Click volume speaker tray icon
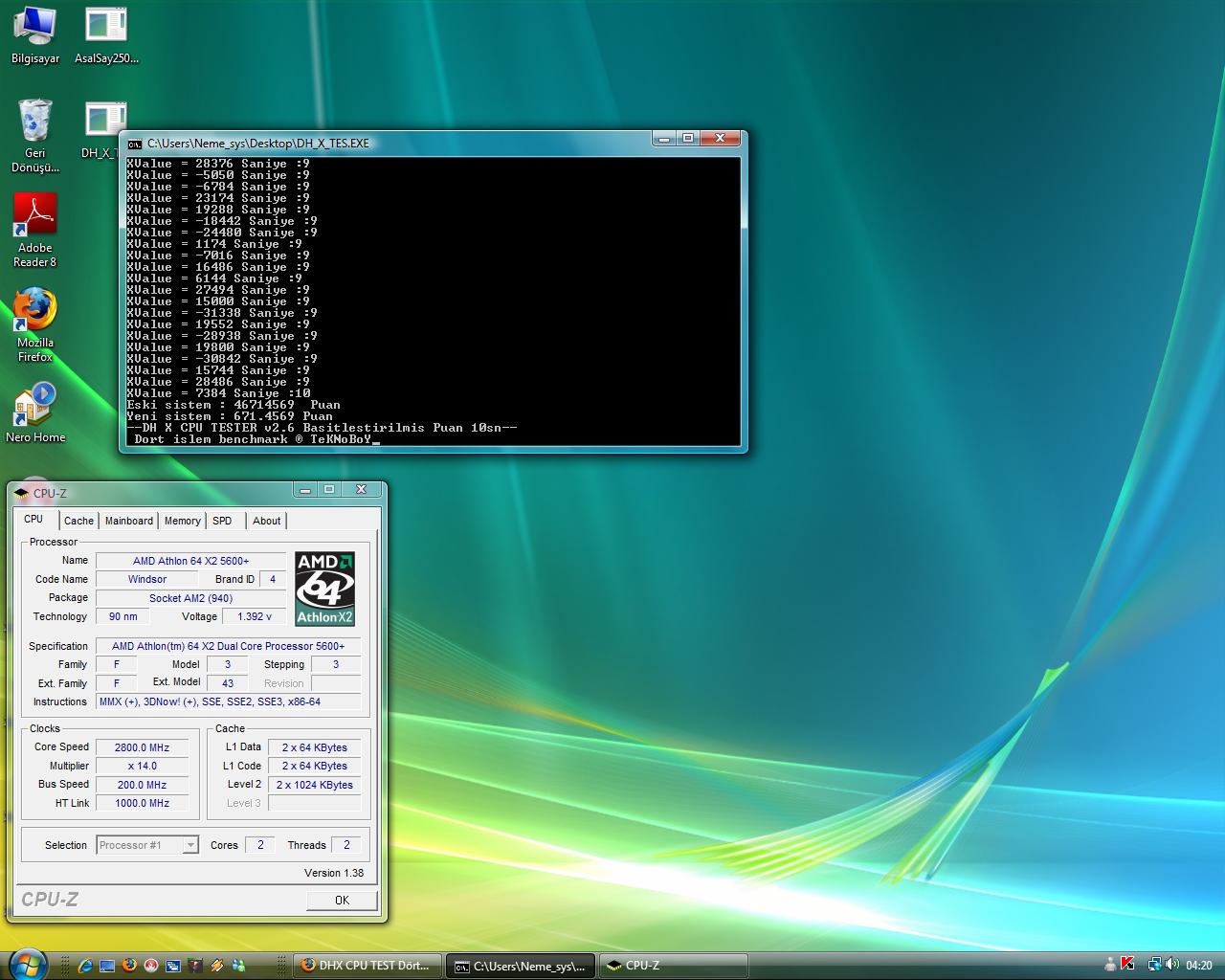Screen dimensions: 1225x980 1172,964
